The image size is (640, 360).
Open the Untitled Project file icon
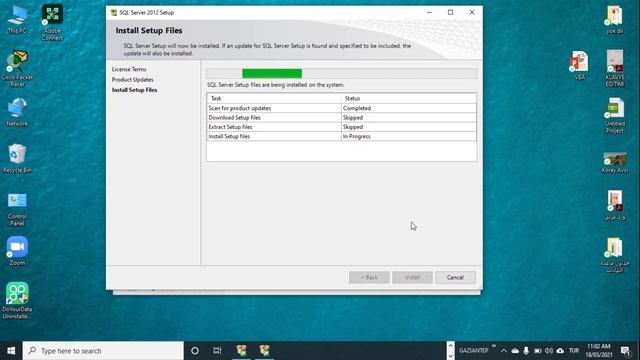[x=615, y=116]
